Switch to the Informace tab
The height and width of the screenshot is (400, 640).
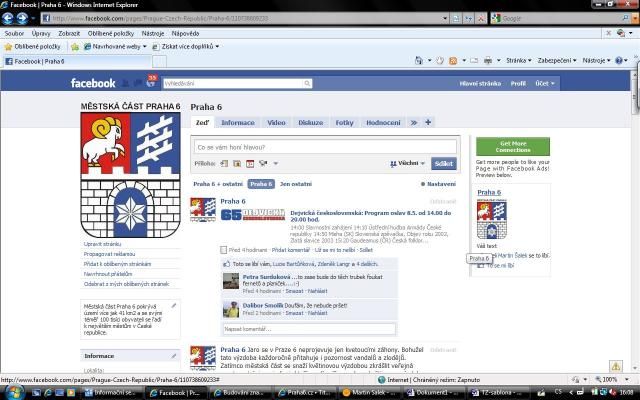(238, 122)
